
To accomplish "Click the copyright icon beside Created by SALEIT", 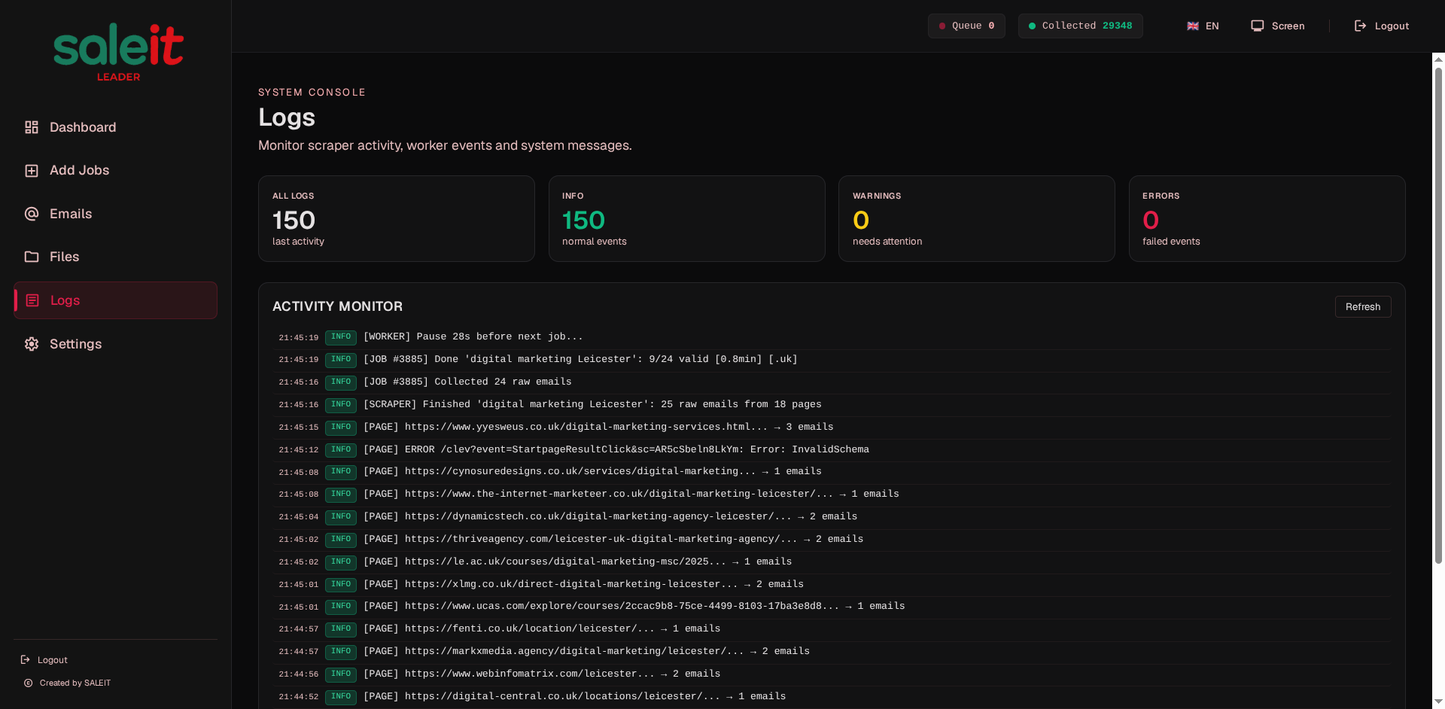I will click(28, 683).
